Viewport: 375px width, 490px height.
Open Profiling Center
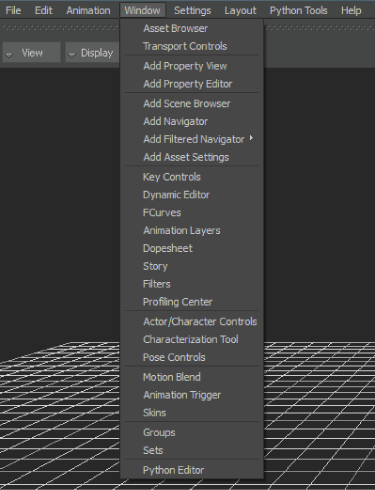coord(192,302)
